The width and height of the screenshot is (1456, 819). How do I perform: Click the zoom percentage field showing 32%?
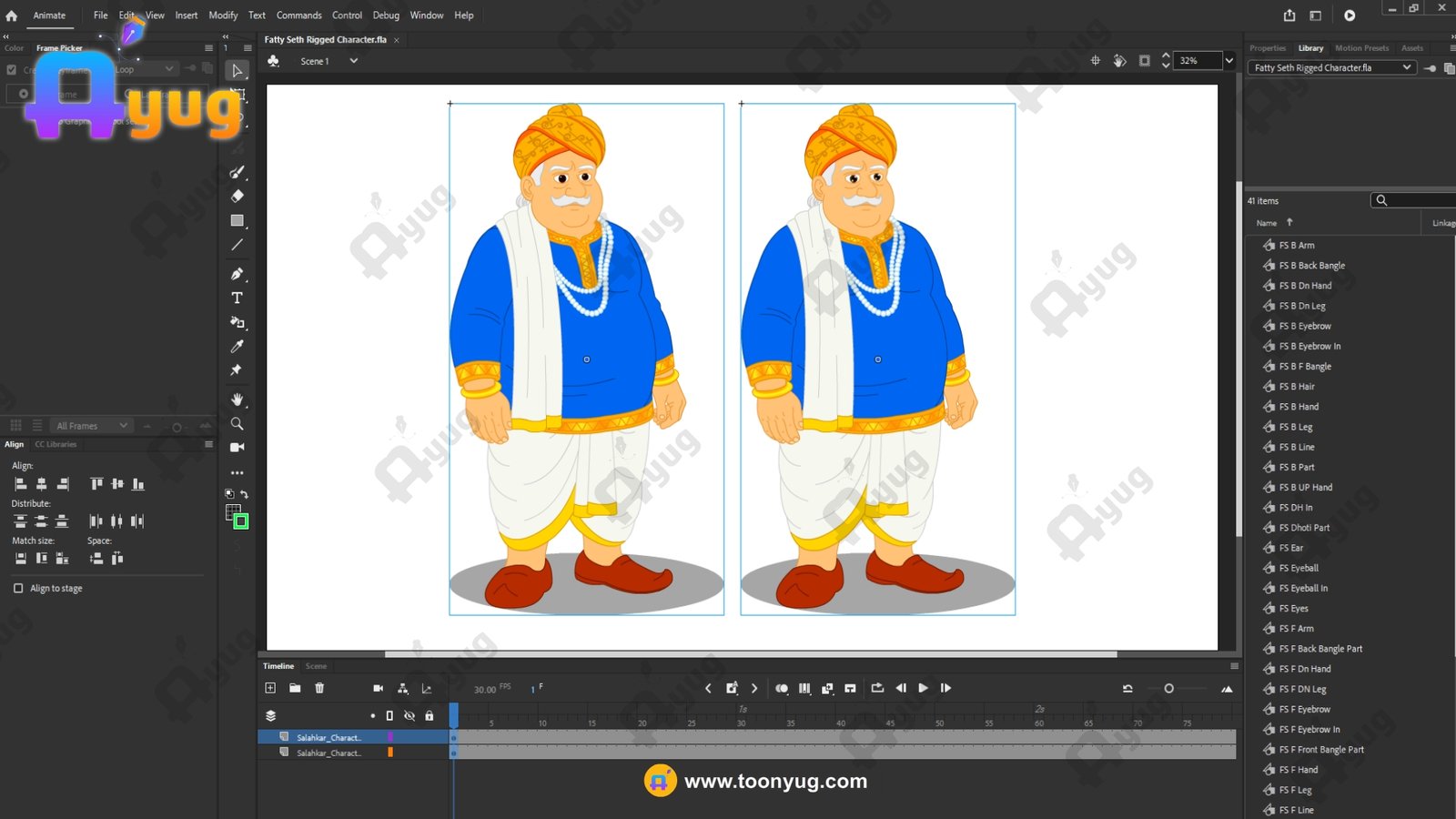[1196, 61]
